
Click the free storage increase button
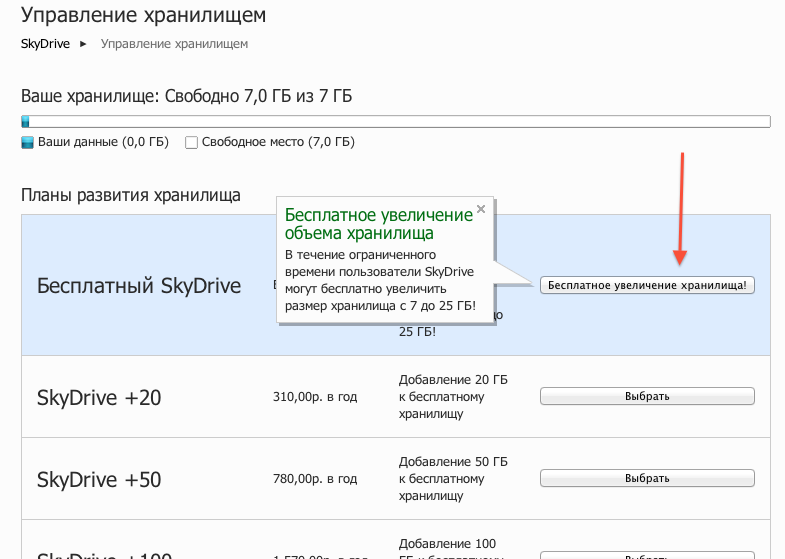coord(647,285)
